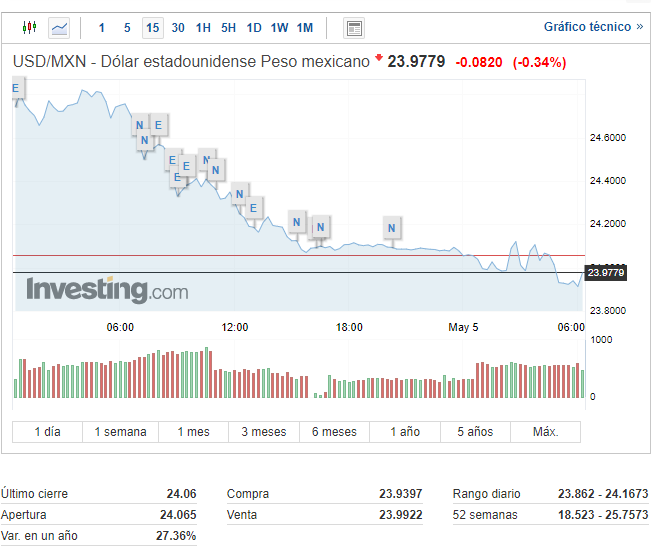Screen dimensions: 656x548
Task: Show the 1 semana time range
Action: [120, 432]
